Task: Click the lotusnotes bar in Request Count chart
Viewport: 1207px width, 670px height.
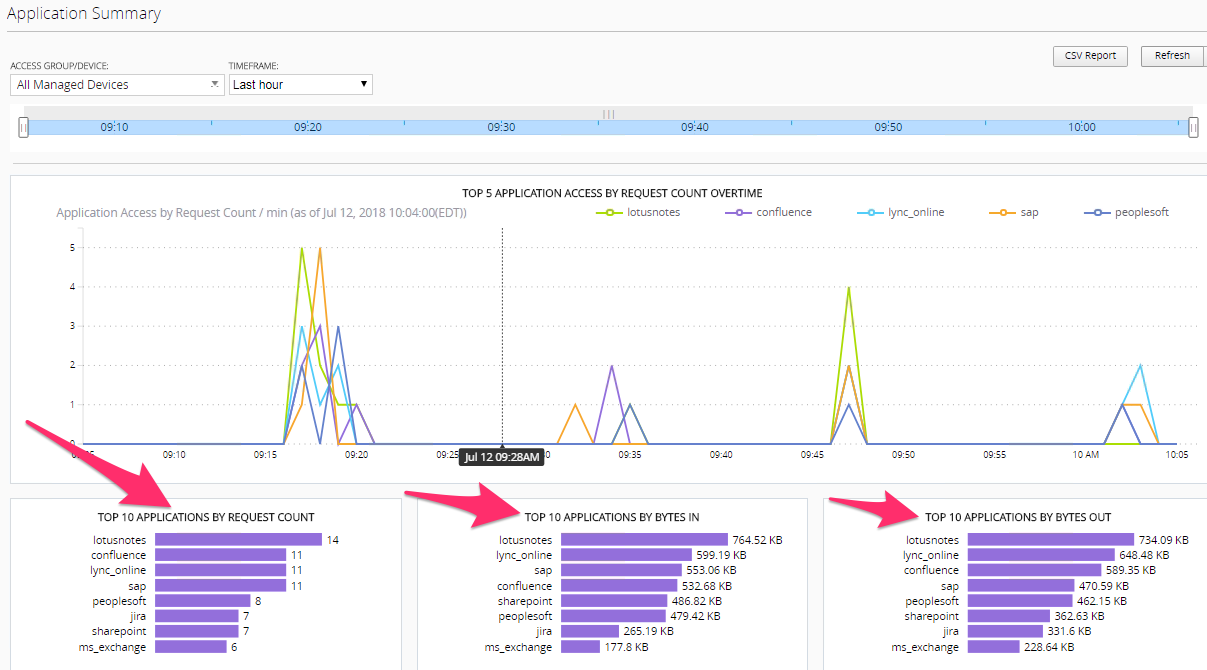Action: pyautogui.click(x=238, y=540)
